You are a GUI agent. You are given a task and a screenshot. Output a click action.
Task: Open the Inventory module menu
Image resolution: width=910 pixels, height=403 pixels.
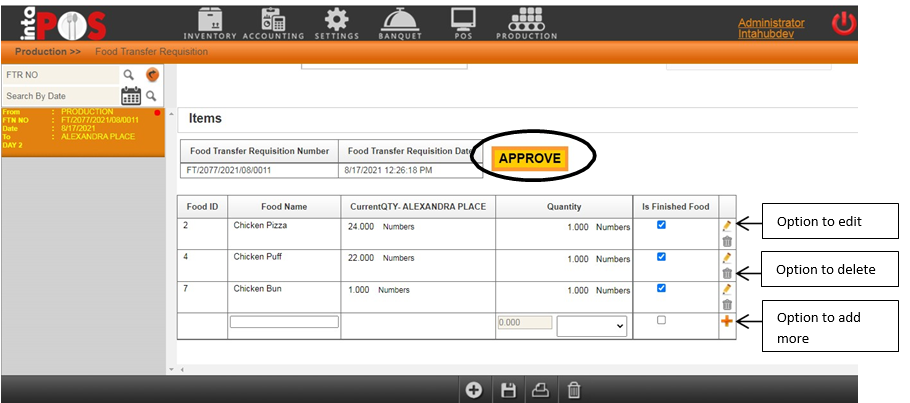click(x=210, y=23)
